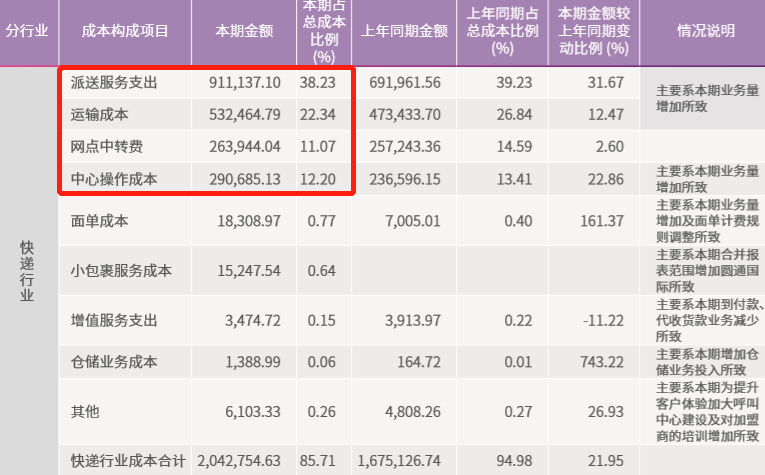Click the 运输成本 row label
This screenshot has height=475, width=765.
(x=101, y=115)
